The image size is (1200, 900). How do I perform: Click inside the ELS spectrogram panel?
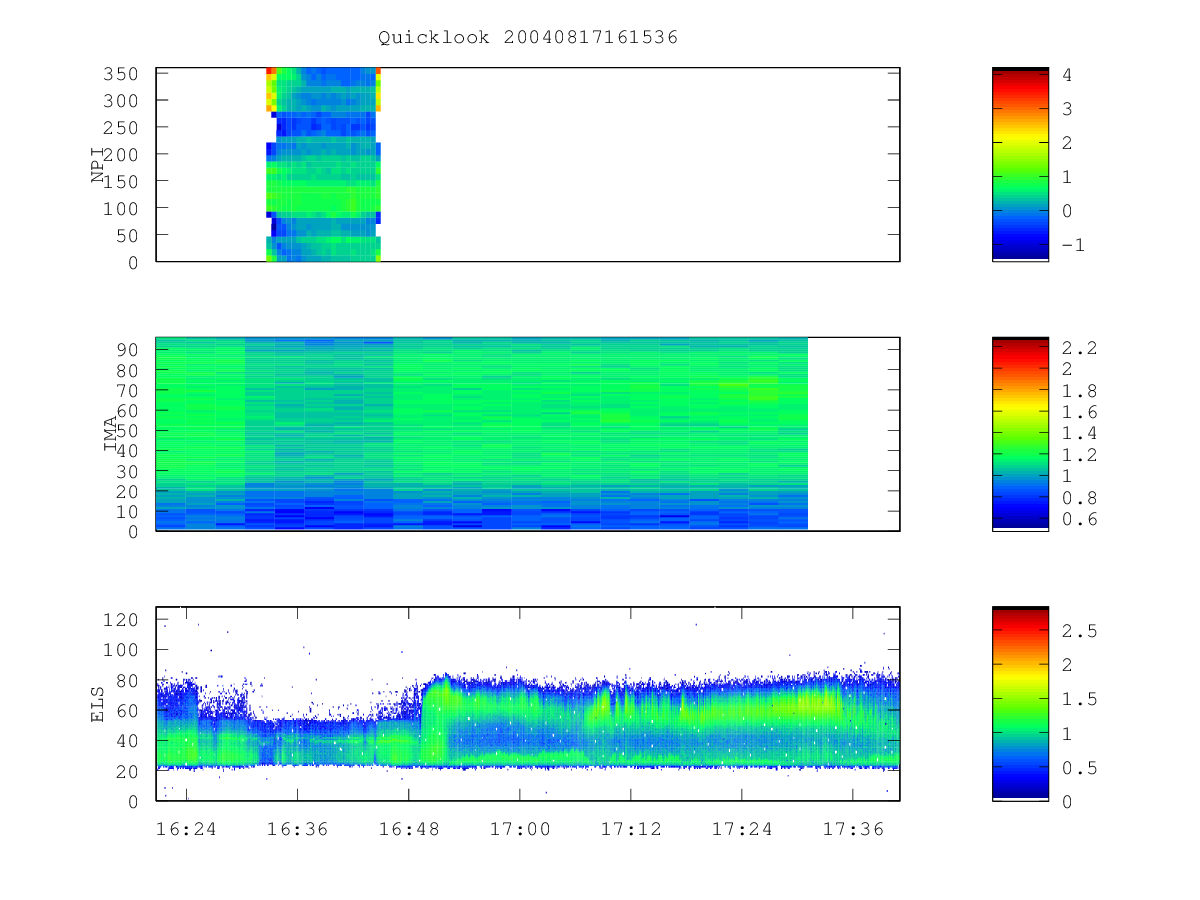pyautogui.click(x=528, y=704)
